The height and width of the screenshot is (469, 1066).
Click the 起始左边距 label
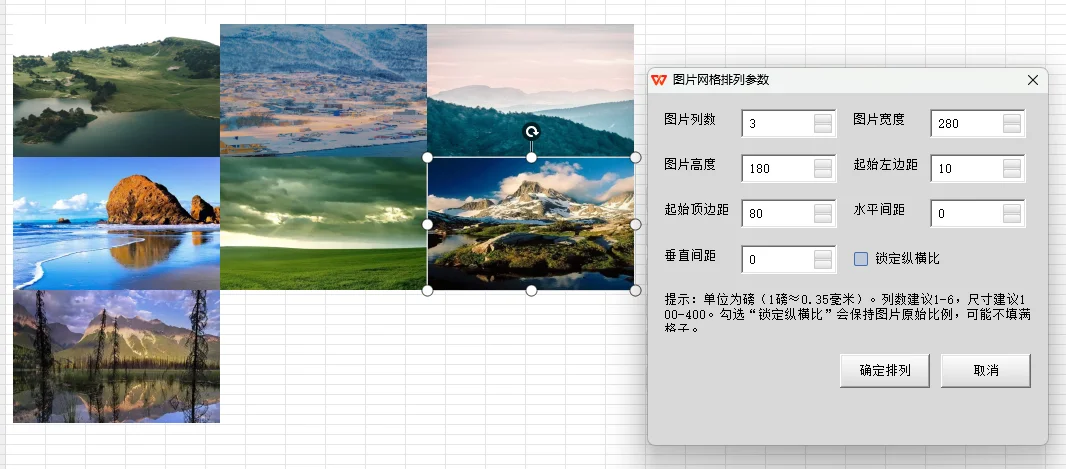886,164
